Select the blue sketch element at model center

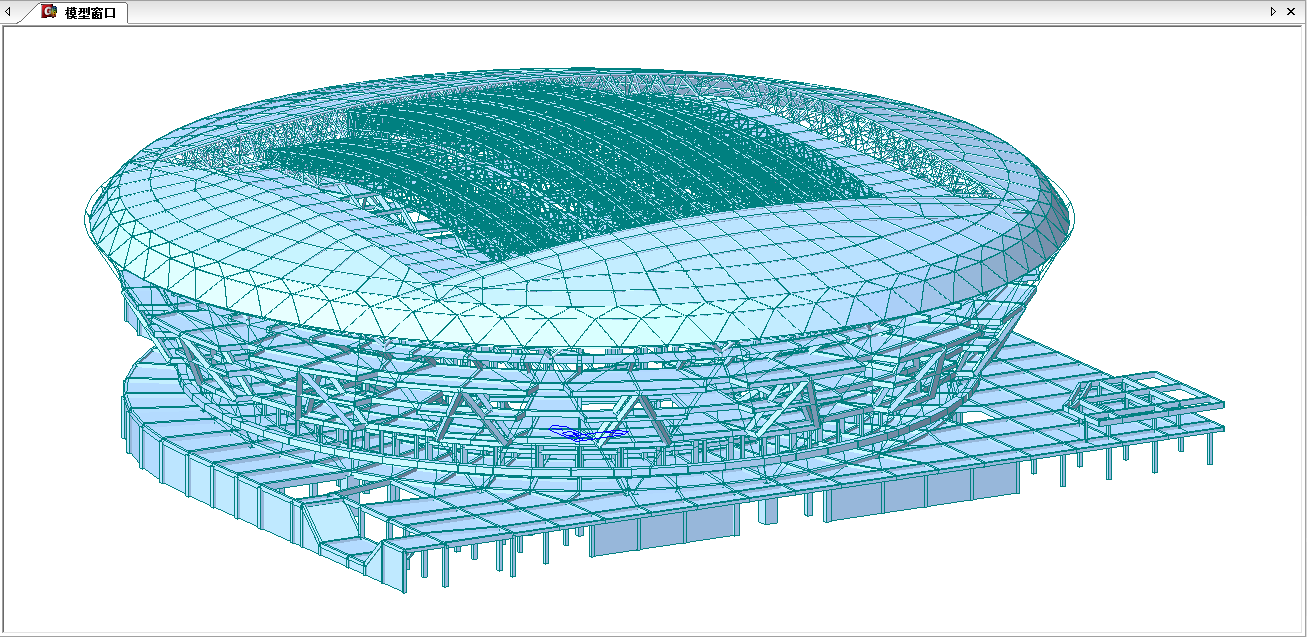tap(585, 434)
